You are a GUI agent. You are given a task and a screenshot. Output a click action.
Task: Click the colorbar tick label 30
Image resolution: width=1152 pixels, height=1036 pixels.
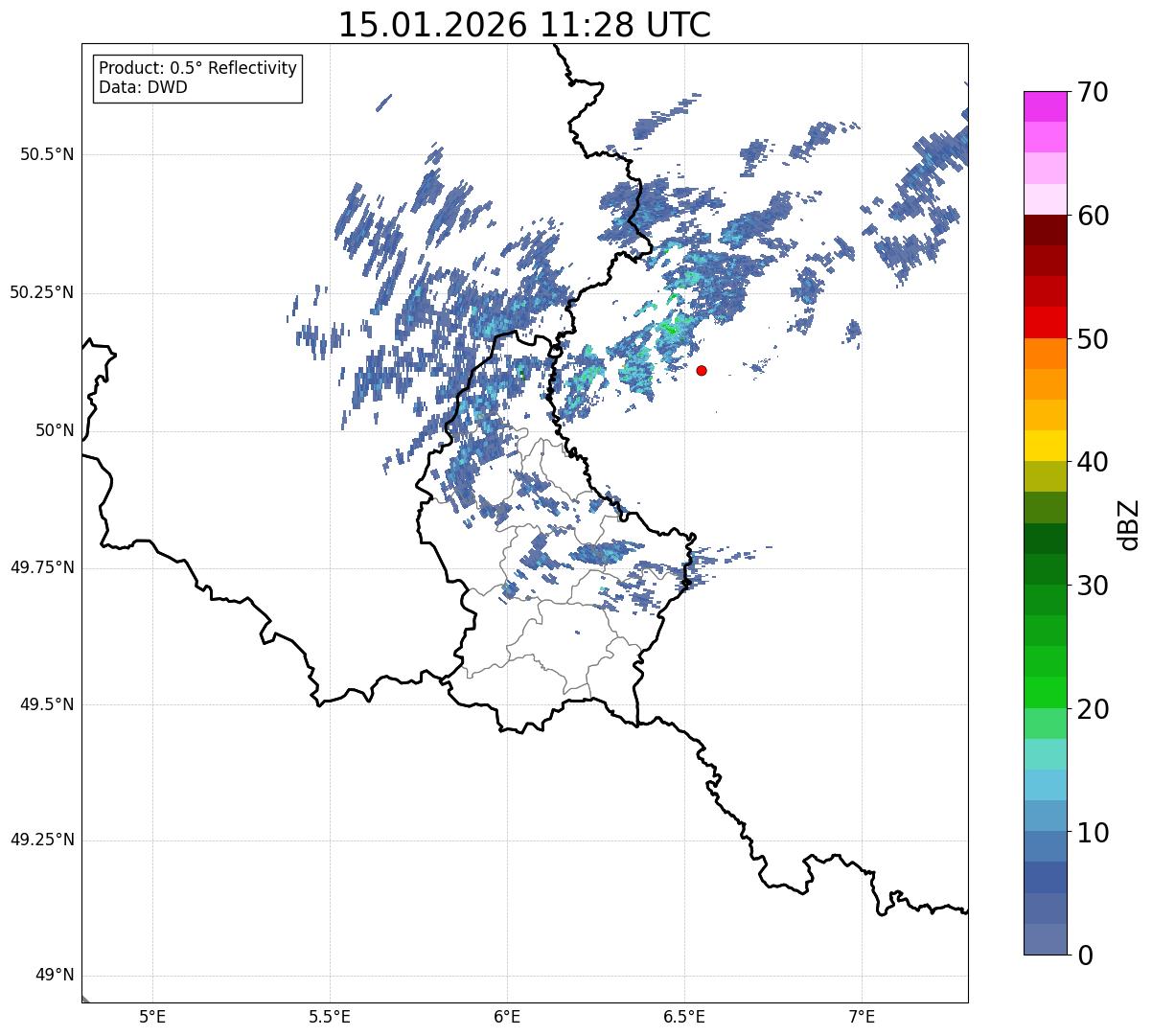(x=1093, y=586)
